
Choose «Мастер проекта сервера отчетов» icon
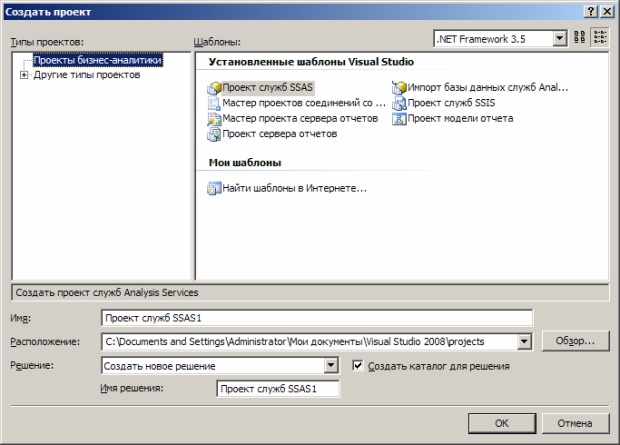[x=213, y=119]
